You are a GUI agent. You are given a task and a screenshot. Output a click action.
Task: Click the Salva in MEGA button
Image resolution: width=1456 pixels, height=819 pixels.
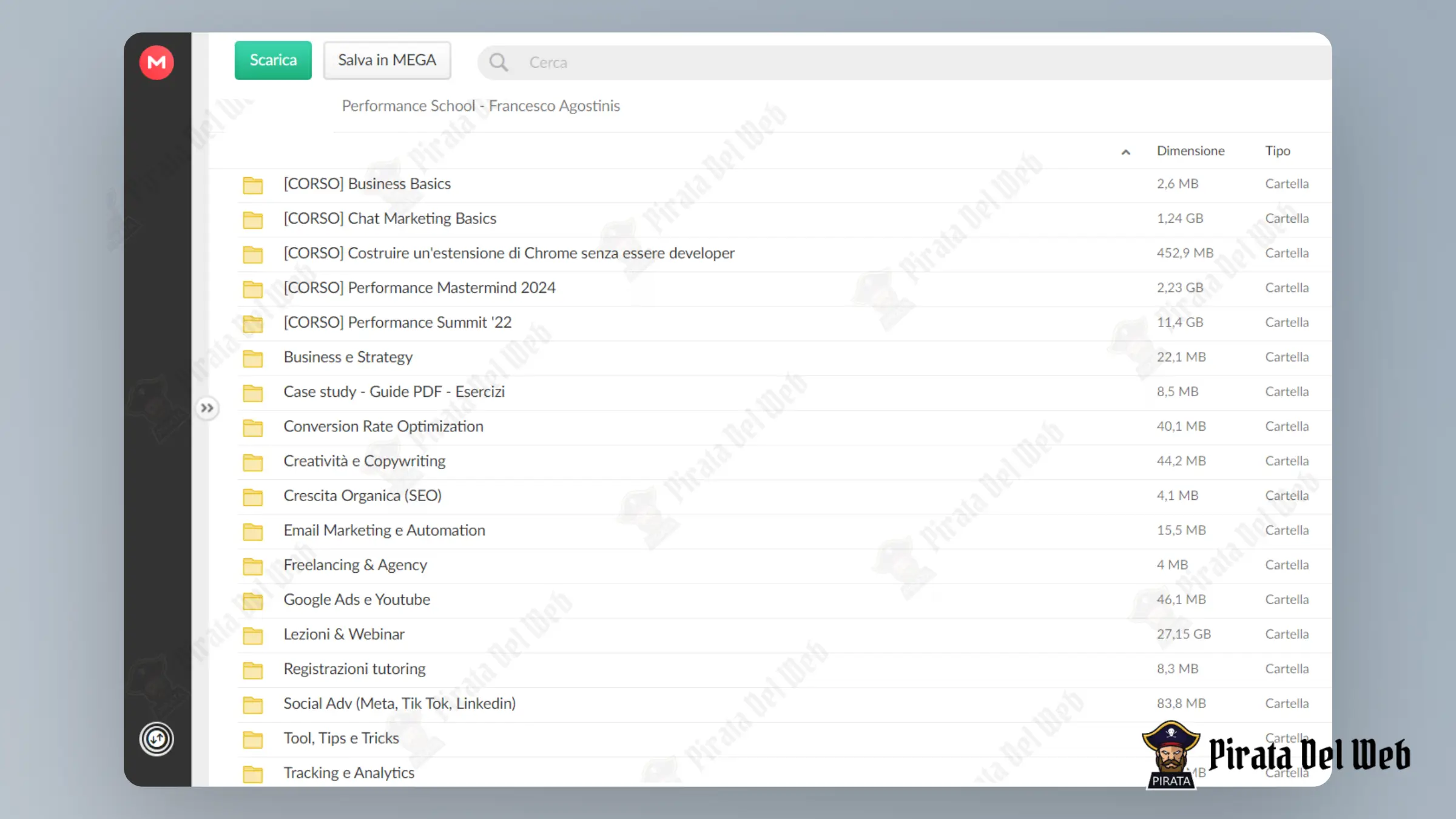click(x=387, y=60)
